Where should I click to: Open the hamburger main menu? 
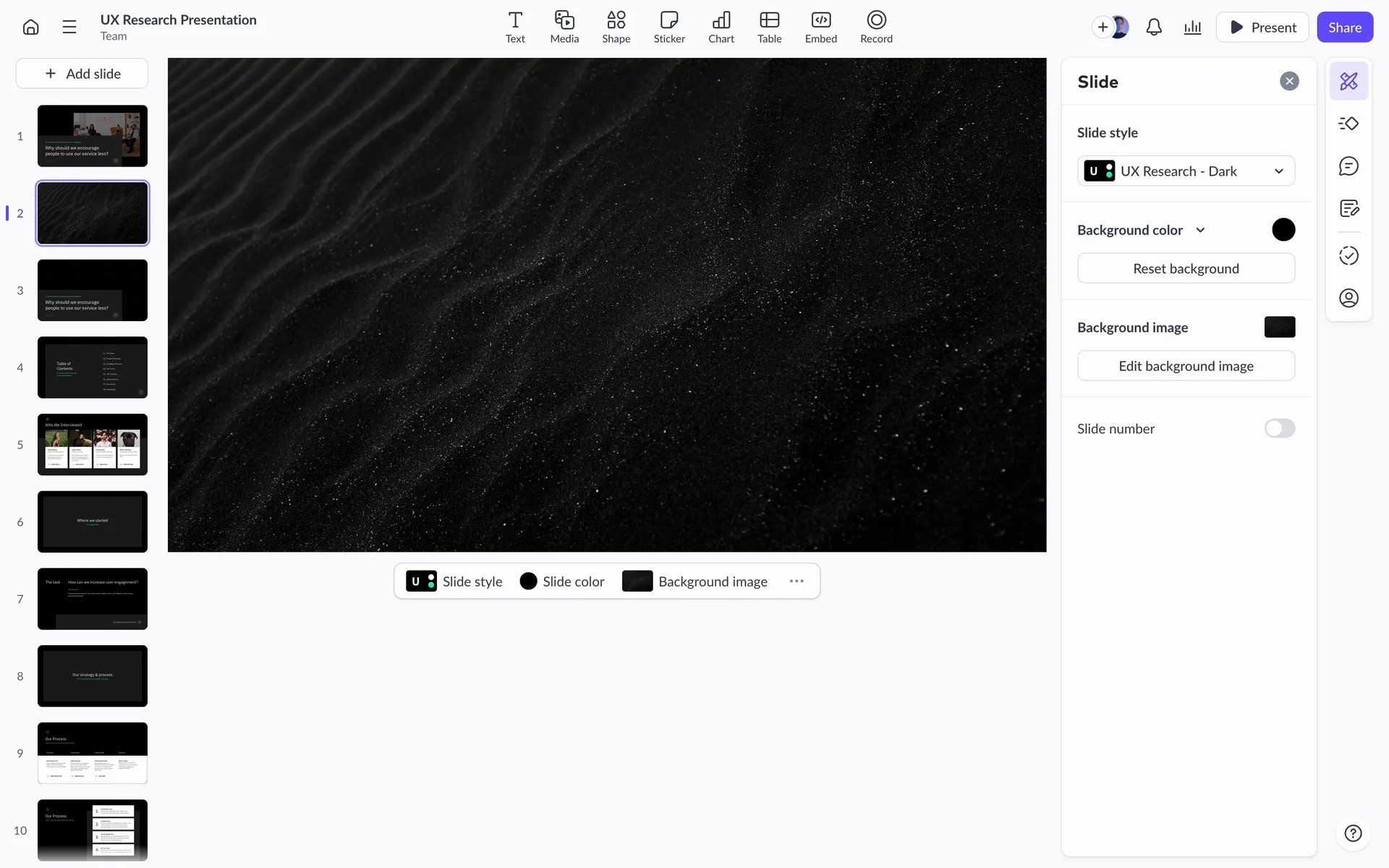coord(69,27)
